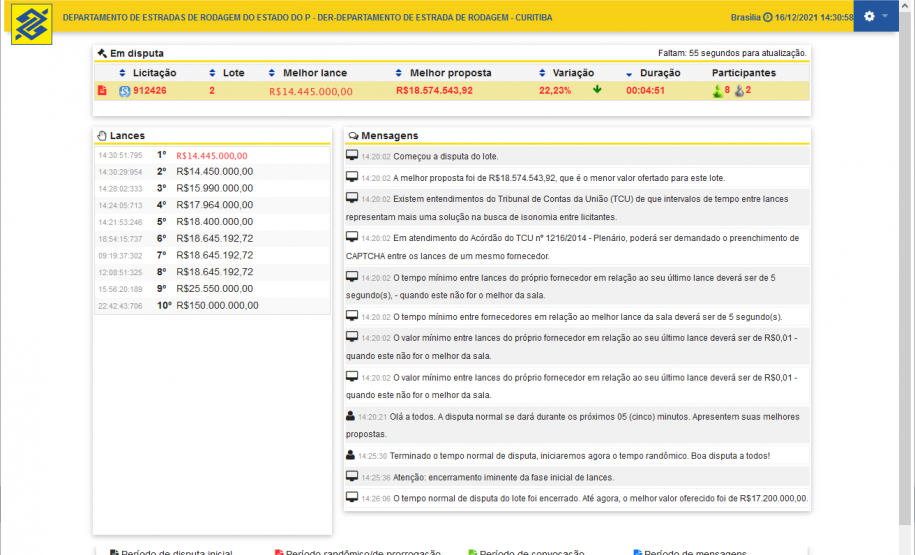915x555 pixels.
Task: Click the Lances panel header
Action: [127, 135]
